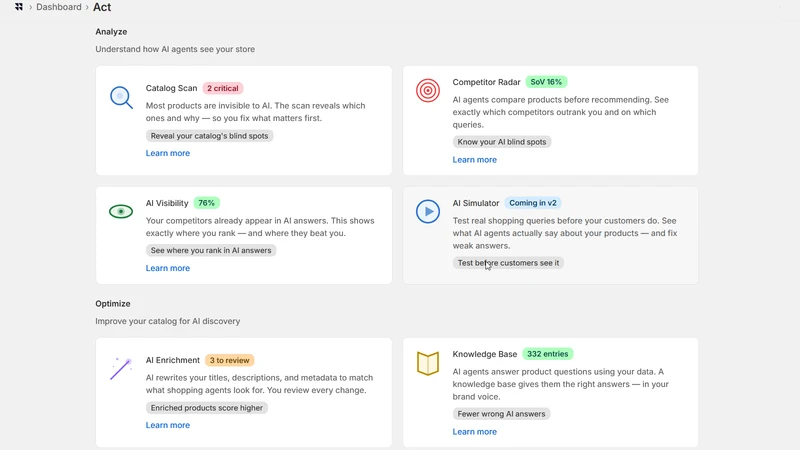Open the AI Visibility card title
Image resolution: width=800 pixels, height=450 pixels.
pyautogui.click(x=167, y=203)
